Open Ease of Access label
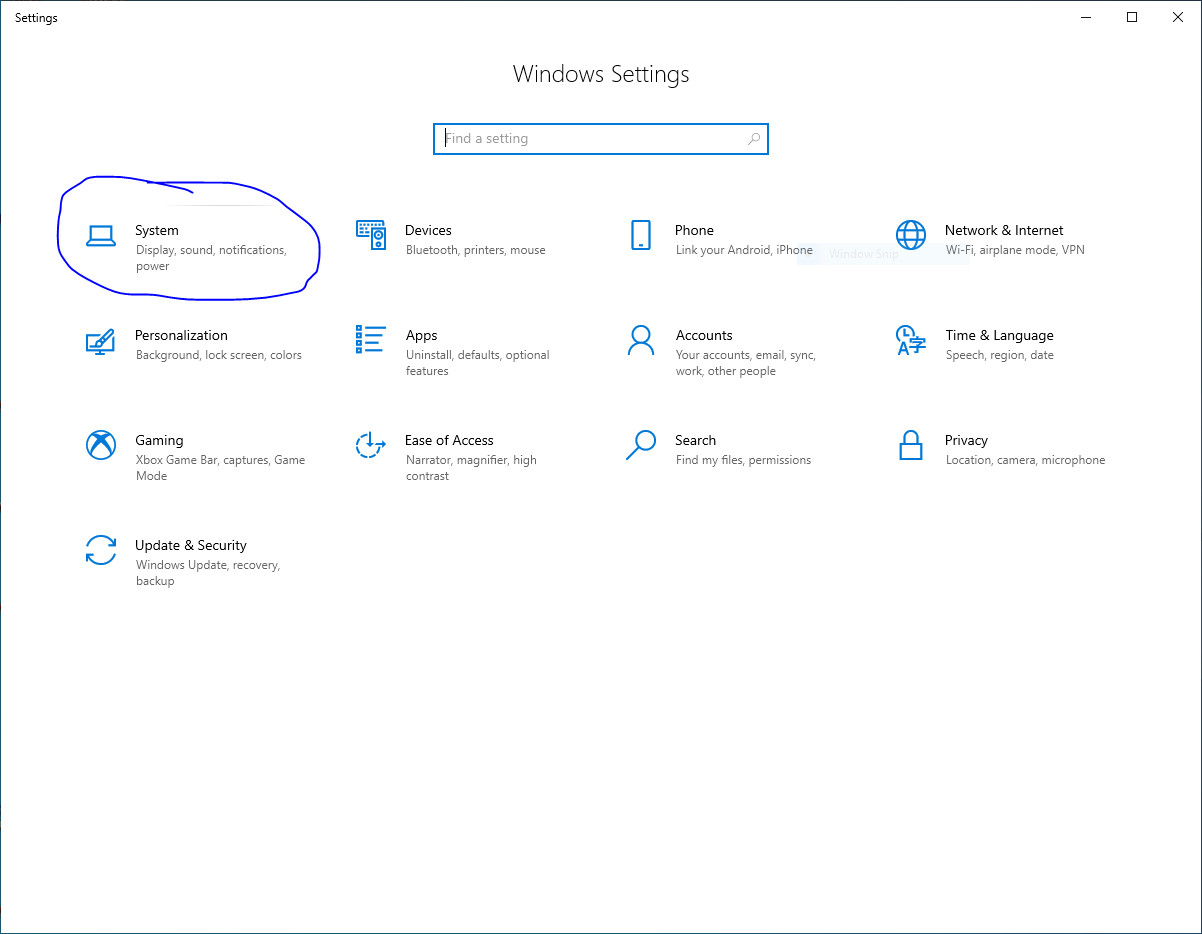This screenshot has height=934, width=1202. (449, 440)
